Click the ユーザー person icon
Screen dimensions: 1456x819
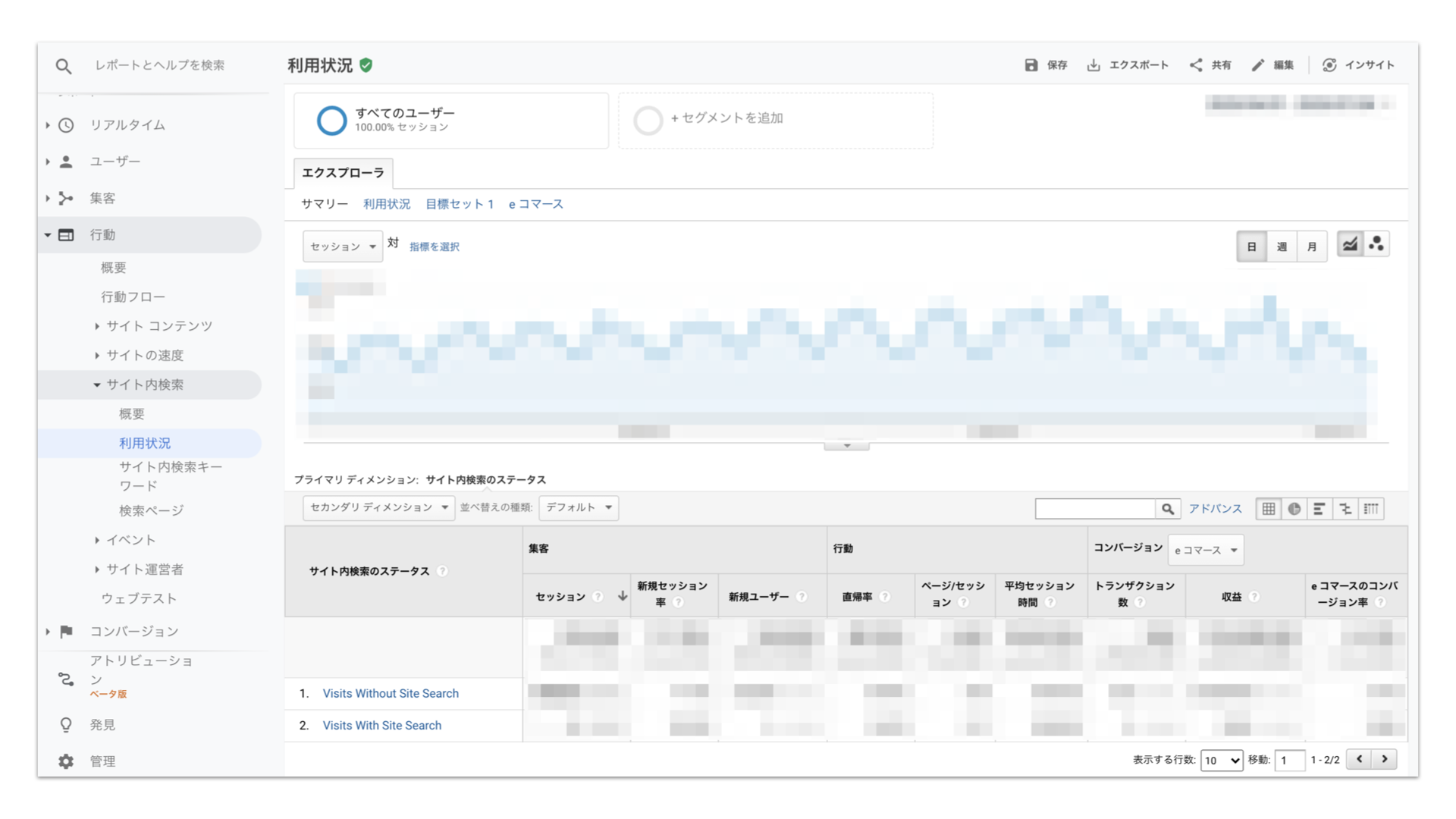coord(67,162)
